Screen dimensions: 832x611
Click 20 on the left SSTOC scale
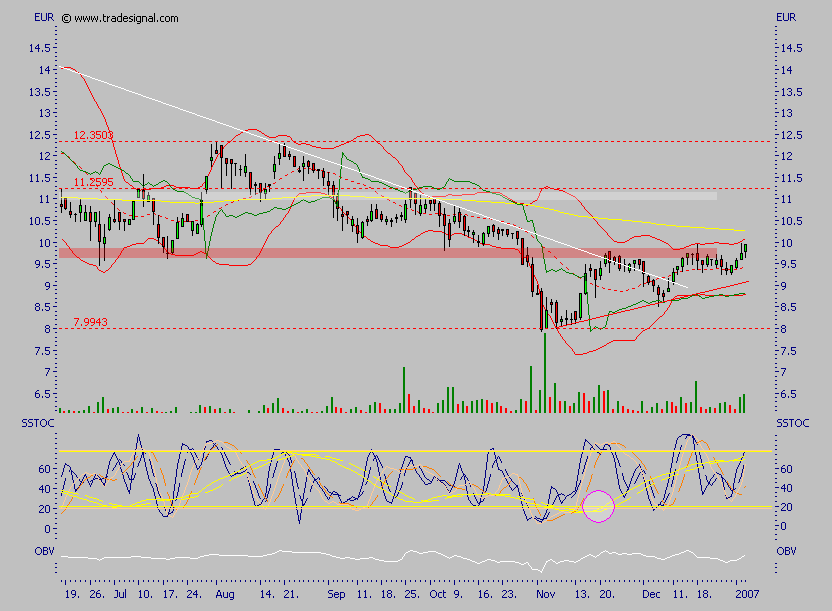(45, 509)
